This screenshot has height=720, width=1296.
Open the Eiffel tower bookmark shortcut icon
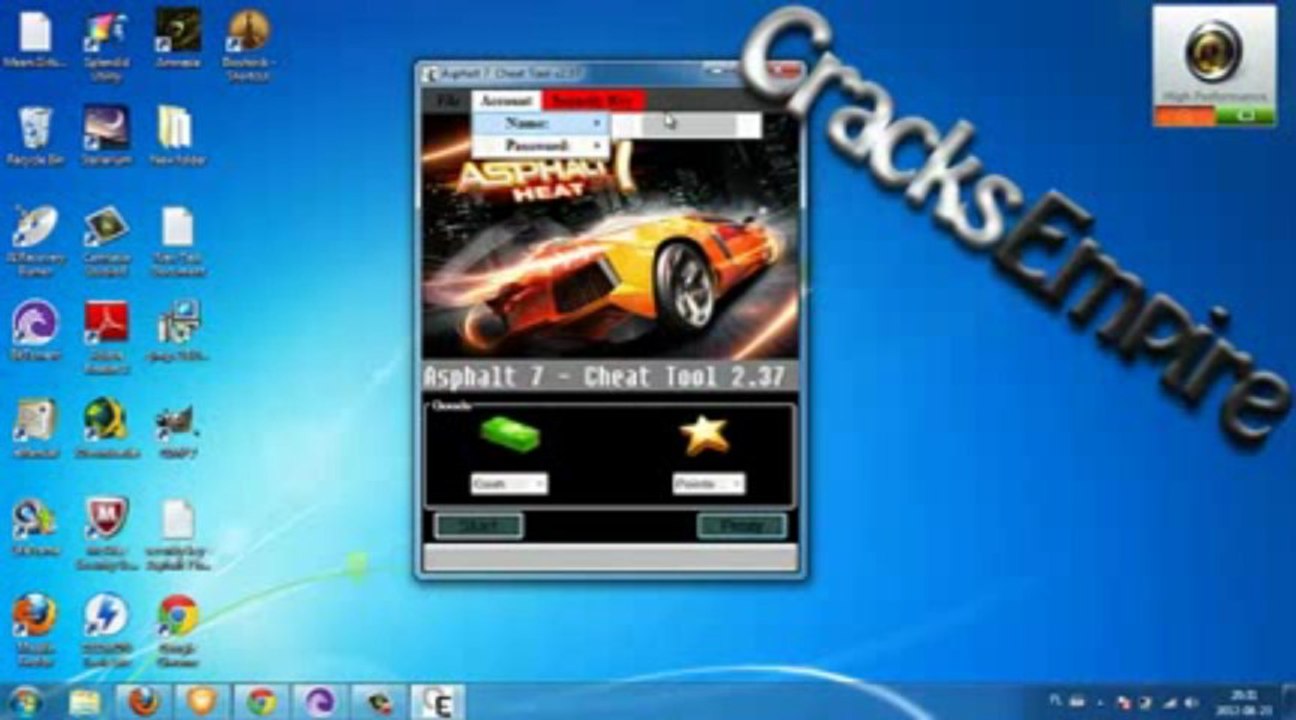tap(248, 45)
